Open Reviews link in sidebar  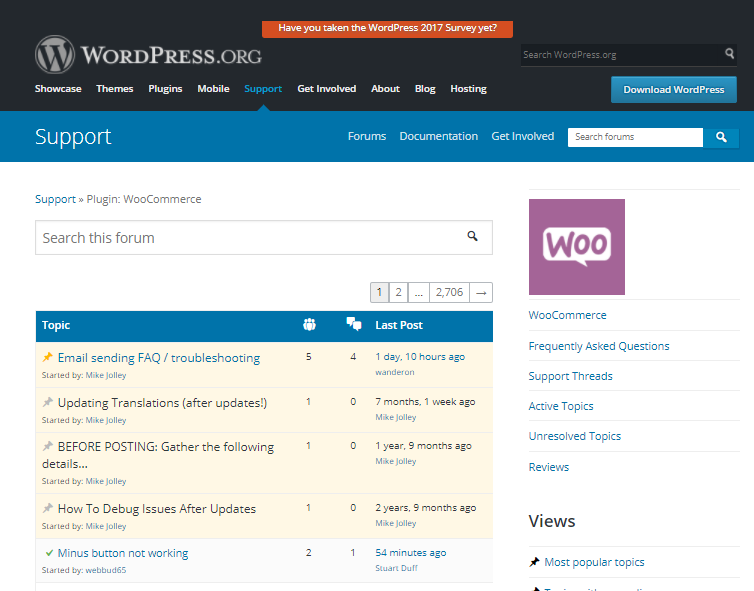549,467
